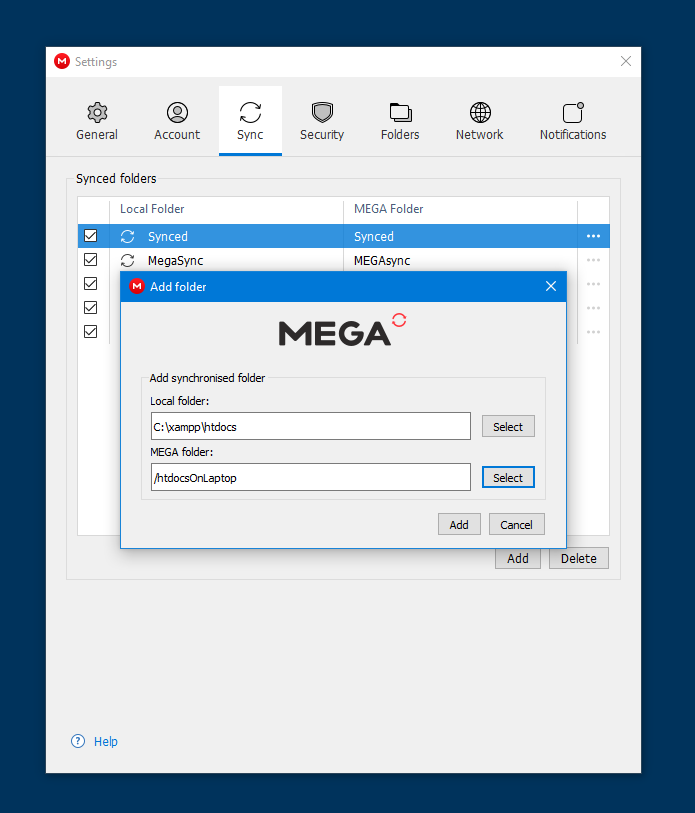Open three-dot options for Synced row
This screenshot has height=813, width=695.
point(593,236)
